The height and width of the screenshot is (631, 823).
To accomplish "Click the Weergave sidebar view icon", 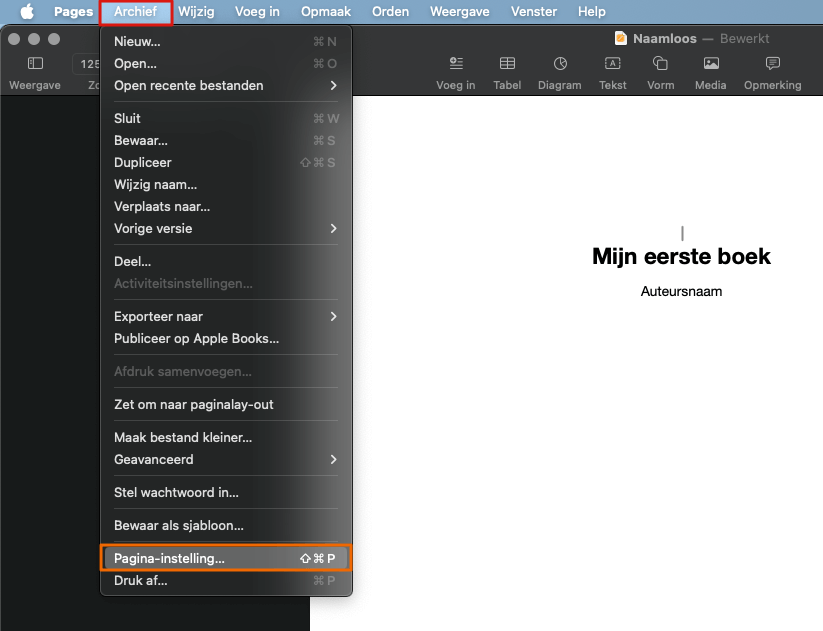I will tap(35, 64).
